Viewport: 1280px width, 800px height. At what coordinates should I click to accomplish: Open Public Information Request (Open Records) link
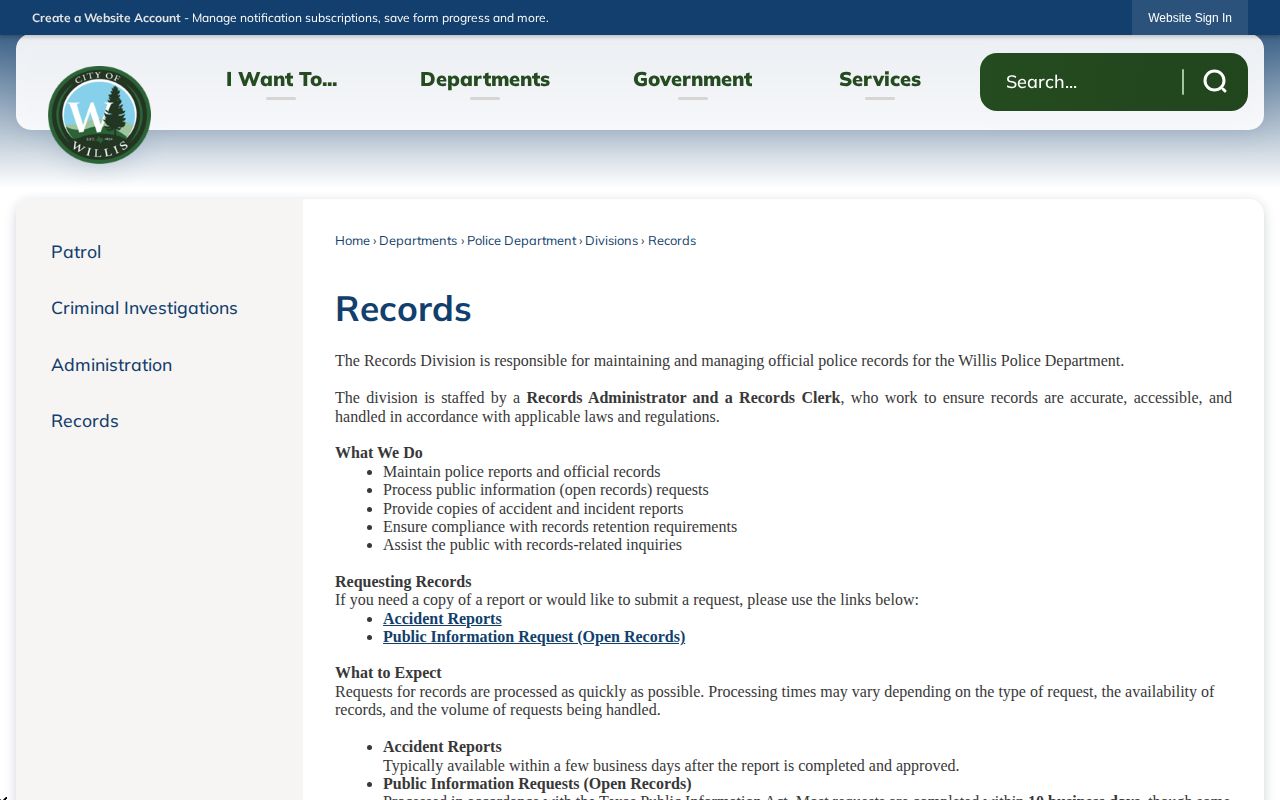[x=534, y=637]
